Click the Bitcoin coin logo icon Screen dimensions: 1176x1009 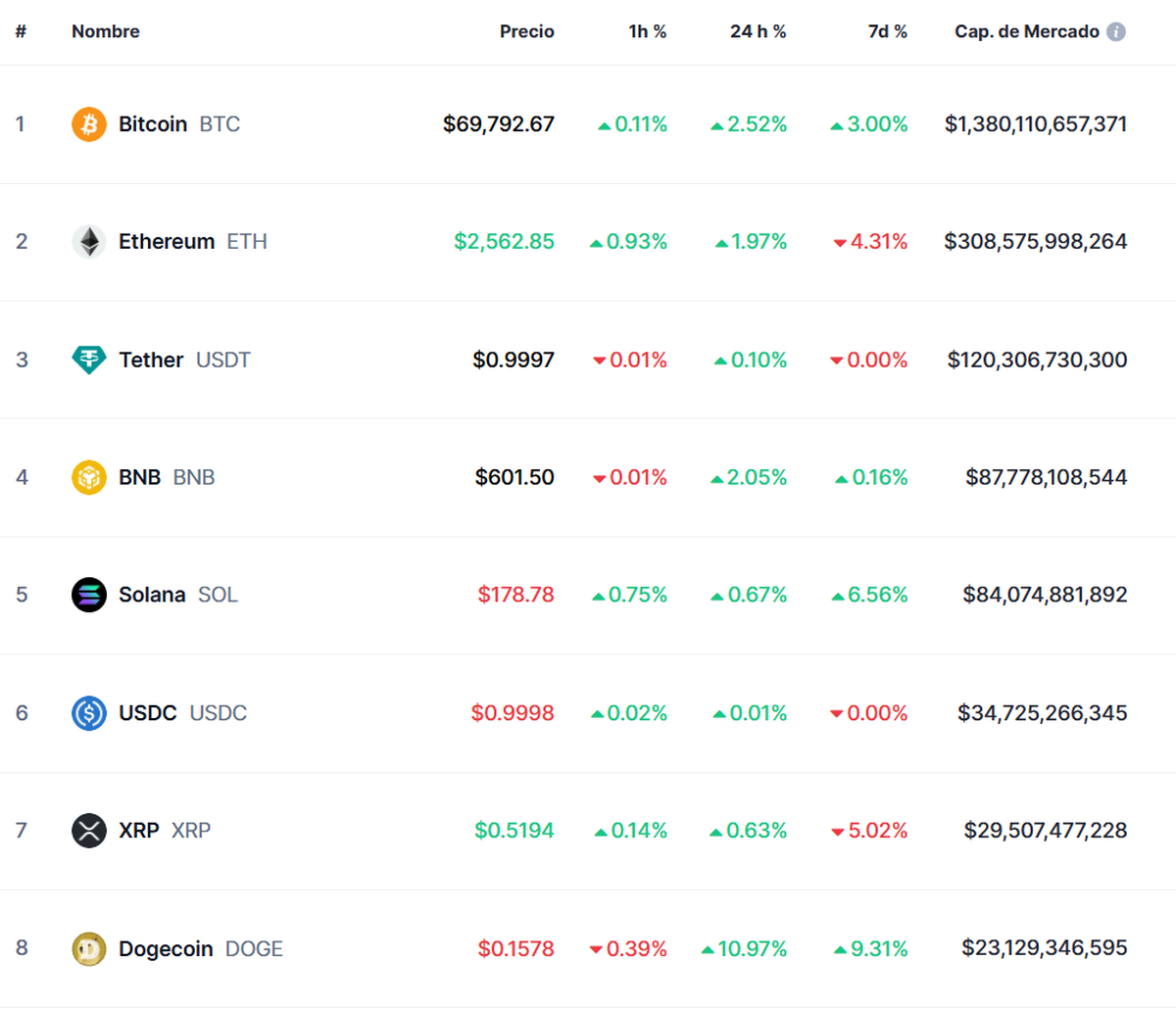point(89,124)
